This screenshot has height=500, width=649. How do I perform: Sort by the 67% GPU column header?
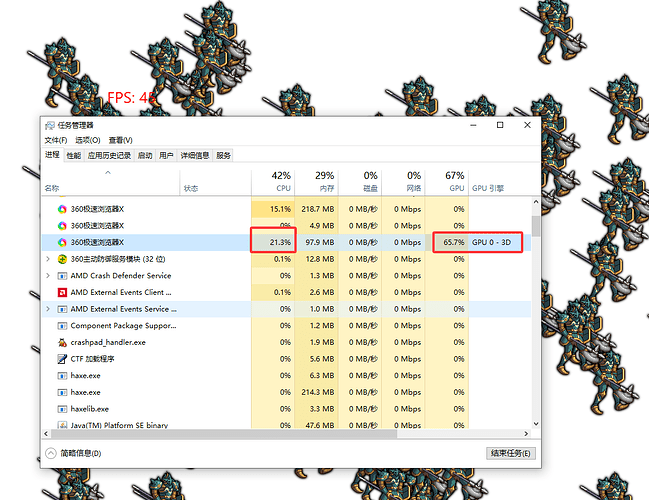tap(447, 182)
